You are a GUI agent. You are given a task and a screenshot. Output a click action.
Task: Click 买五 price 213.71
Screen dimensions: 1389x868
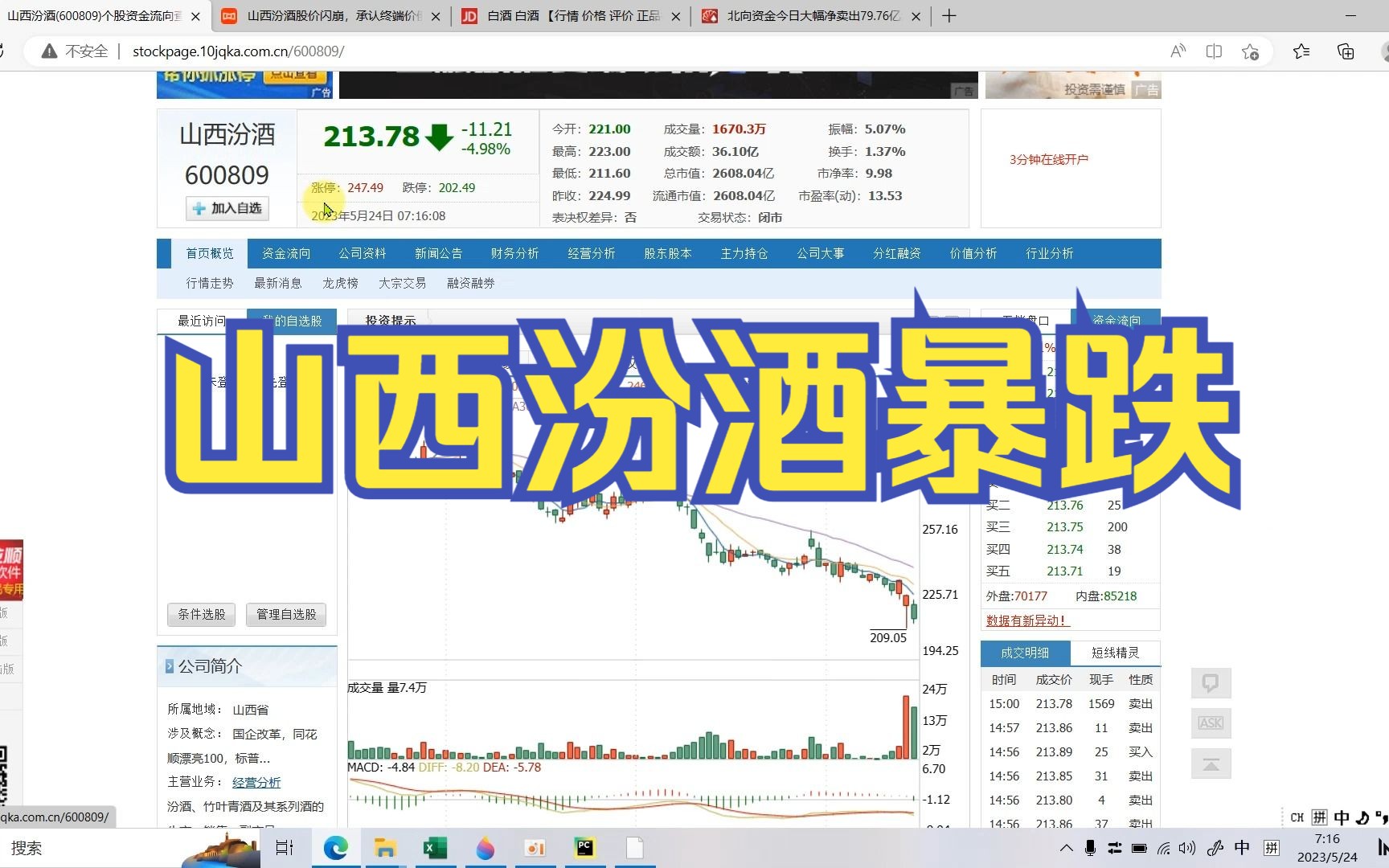(x=1065, y=571)
